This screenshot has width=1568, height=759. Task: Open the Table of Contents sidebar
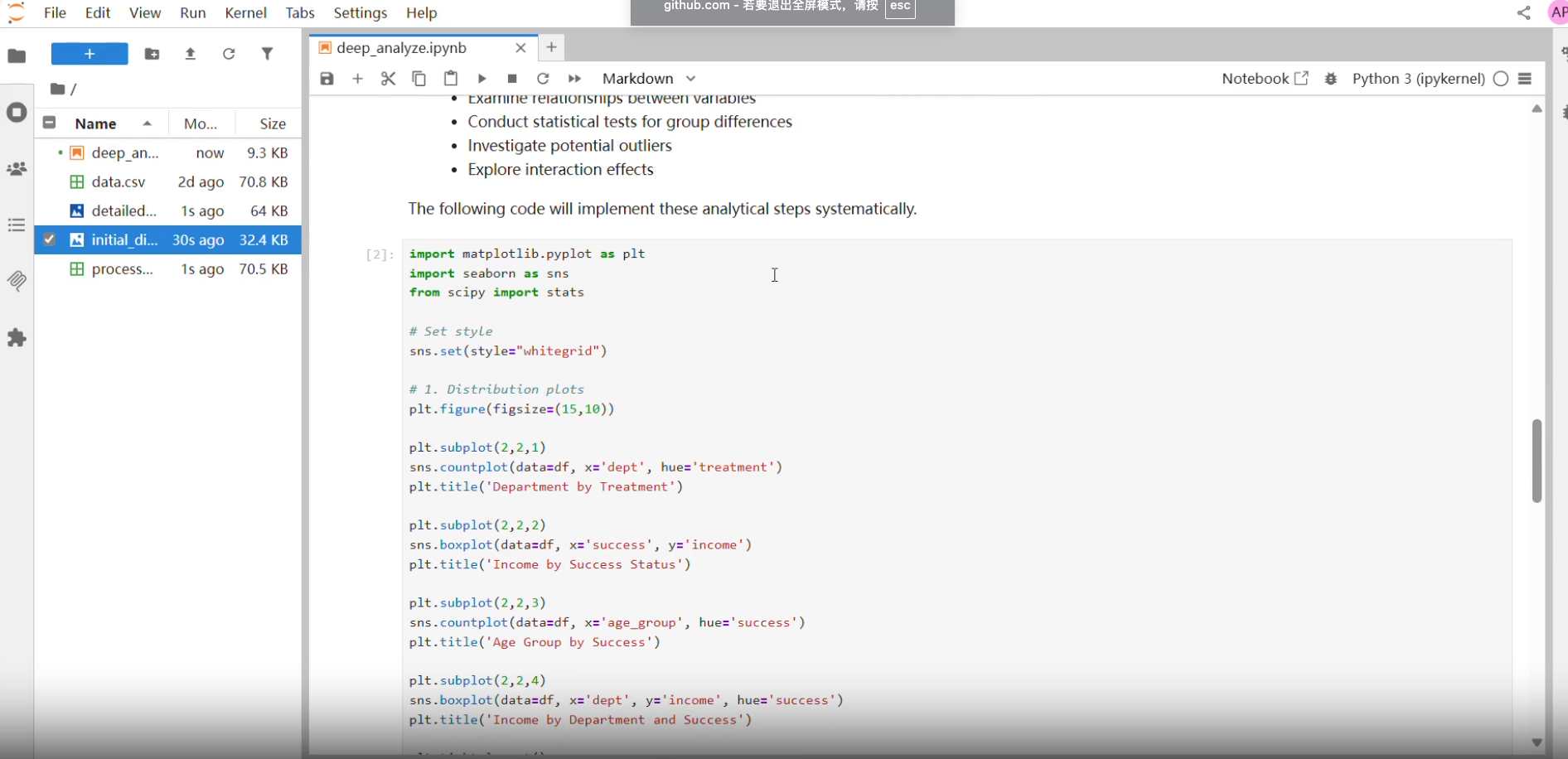[17, 225]
